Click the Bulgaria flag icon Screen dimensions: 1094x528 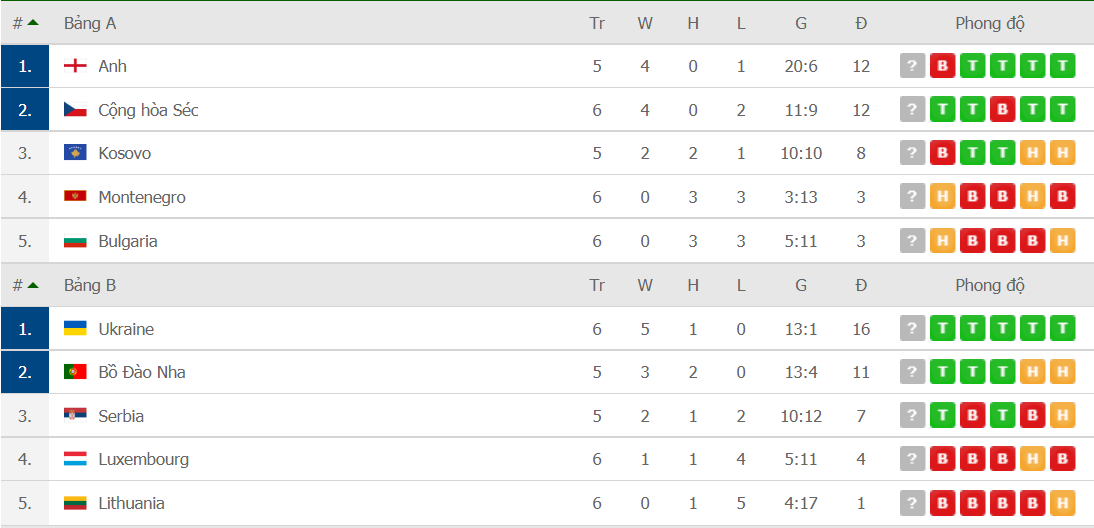click(x=75, y=241)
